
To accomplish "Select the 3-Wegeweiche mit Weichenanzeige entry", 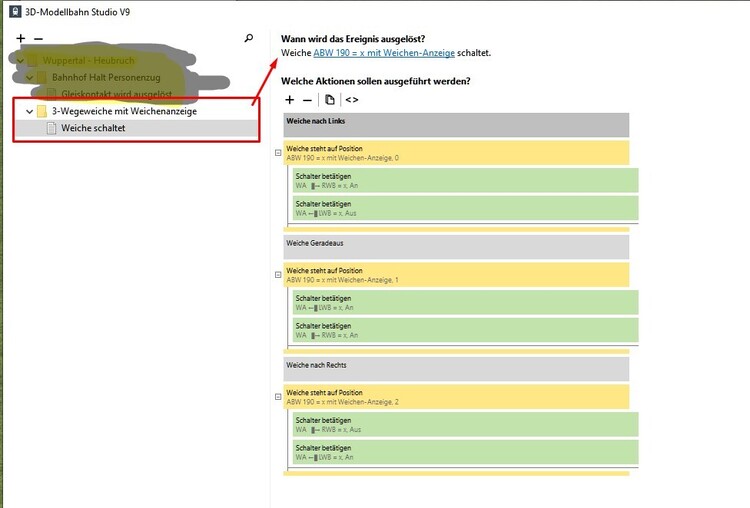I will 124,111.
